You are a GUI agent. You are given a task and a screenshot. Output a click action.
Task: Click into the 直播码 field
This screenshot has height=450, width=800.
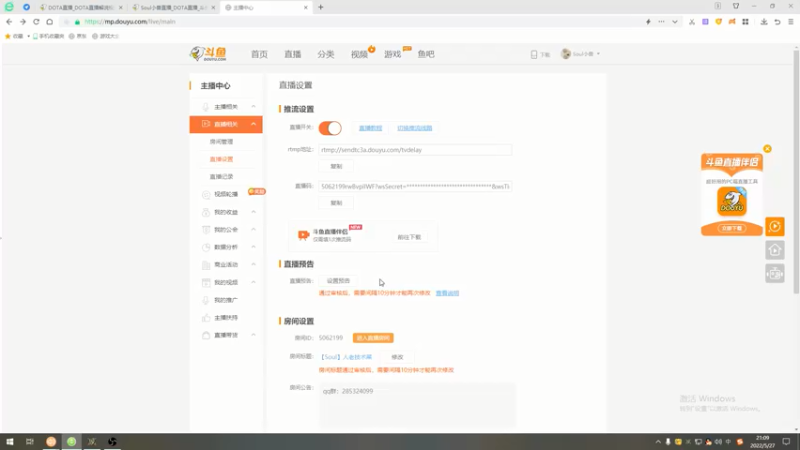click(x=415, y=187)
